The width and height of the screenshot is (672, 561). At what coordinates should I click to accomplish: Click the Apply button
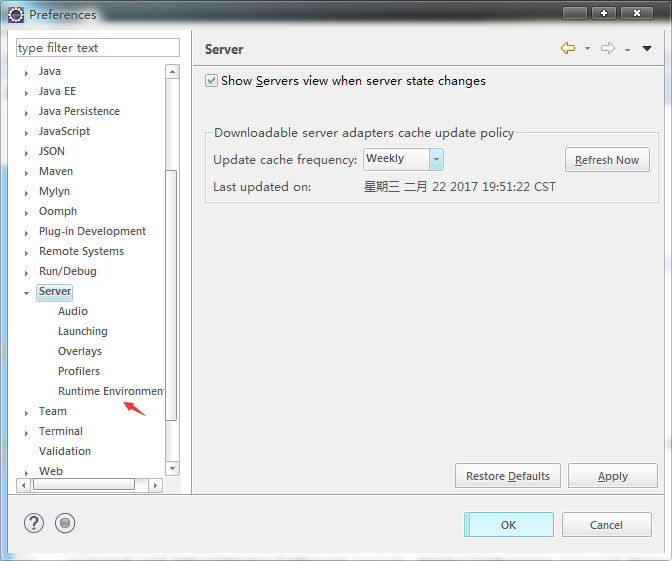(613, 476)
